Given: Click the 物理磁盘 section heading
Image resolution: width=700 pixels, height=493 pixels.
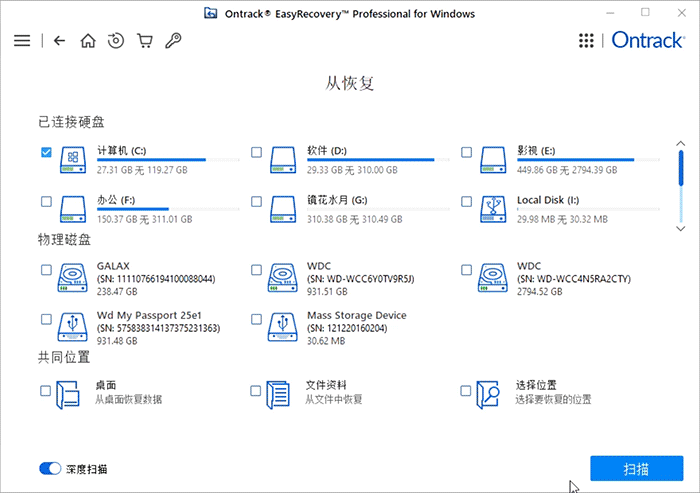Looking at the screenshot, I should (x=64, y=240).
